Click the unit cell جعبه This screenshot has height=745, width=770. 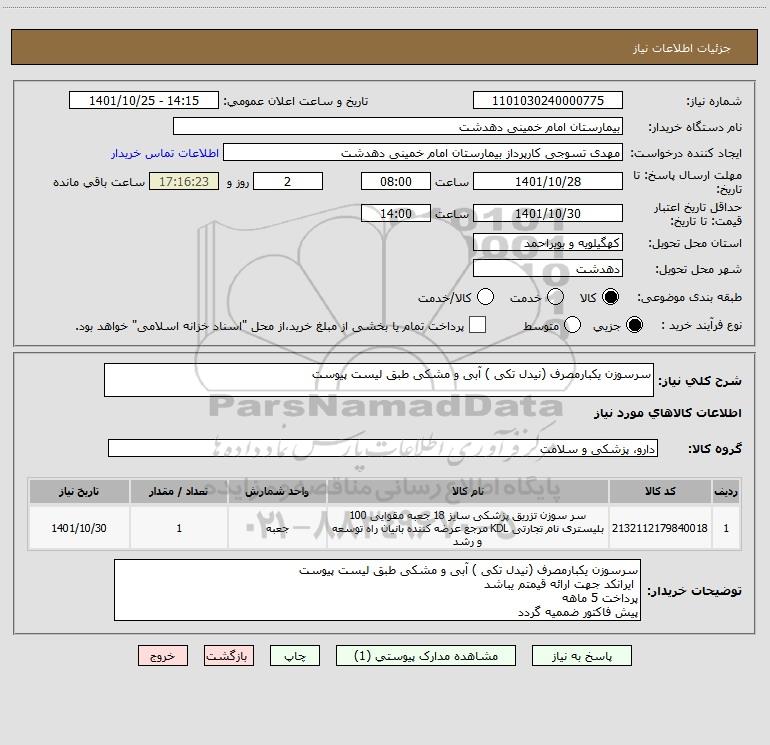pos(277,528)
